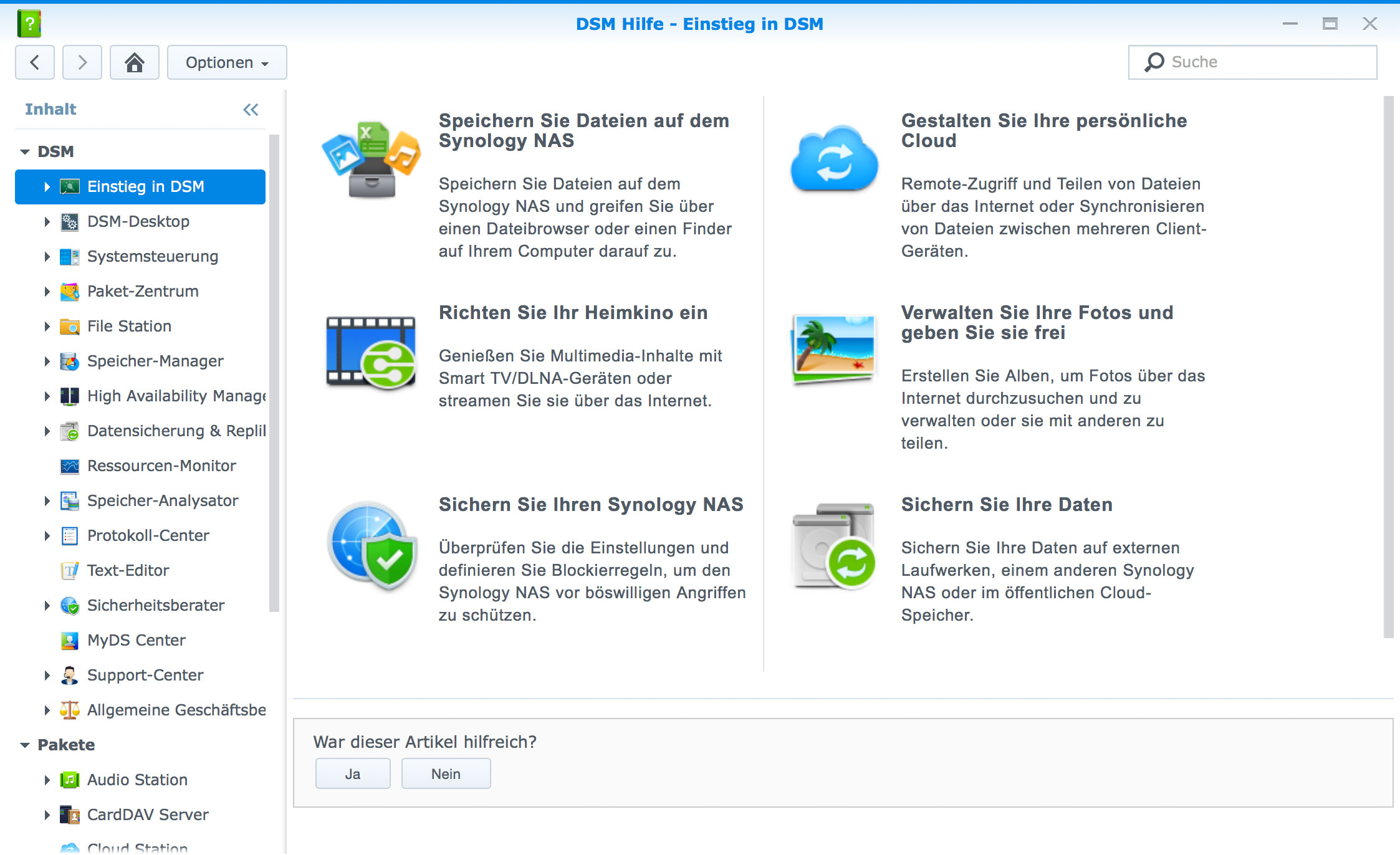Click the Ressourcen-Monitor icon
The image size is (1400, 855).
tap(70, 466)
